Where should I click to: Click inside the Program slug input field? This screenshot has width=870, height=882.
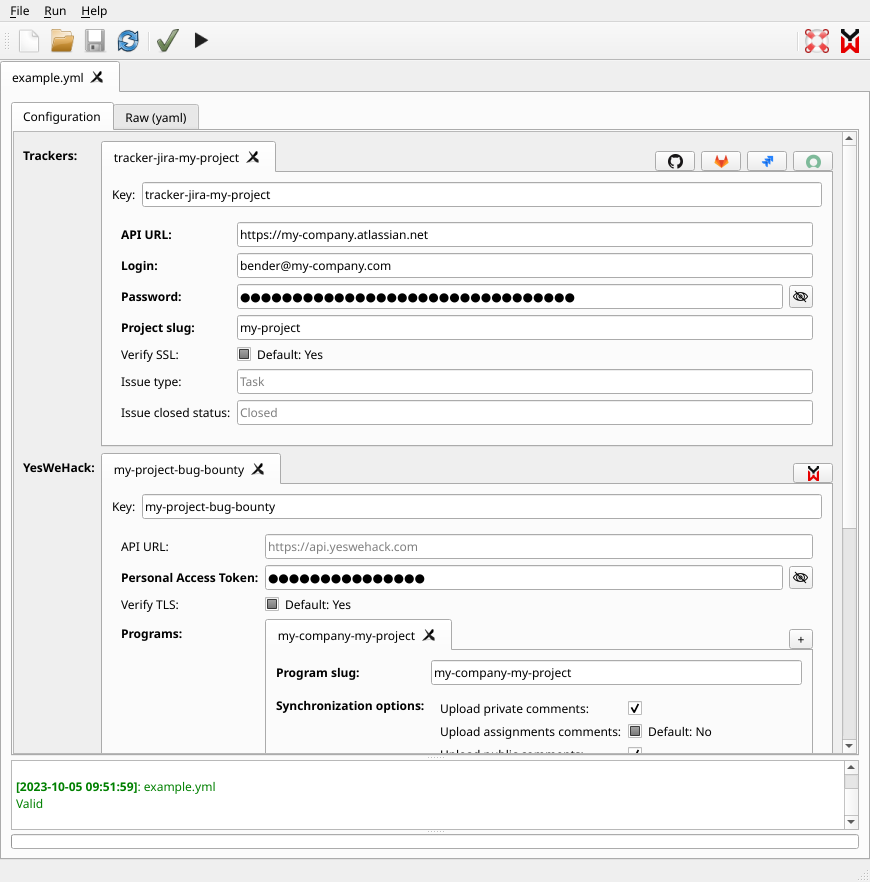click(x=615, y=672)
